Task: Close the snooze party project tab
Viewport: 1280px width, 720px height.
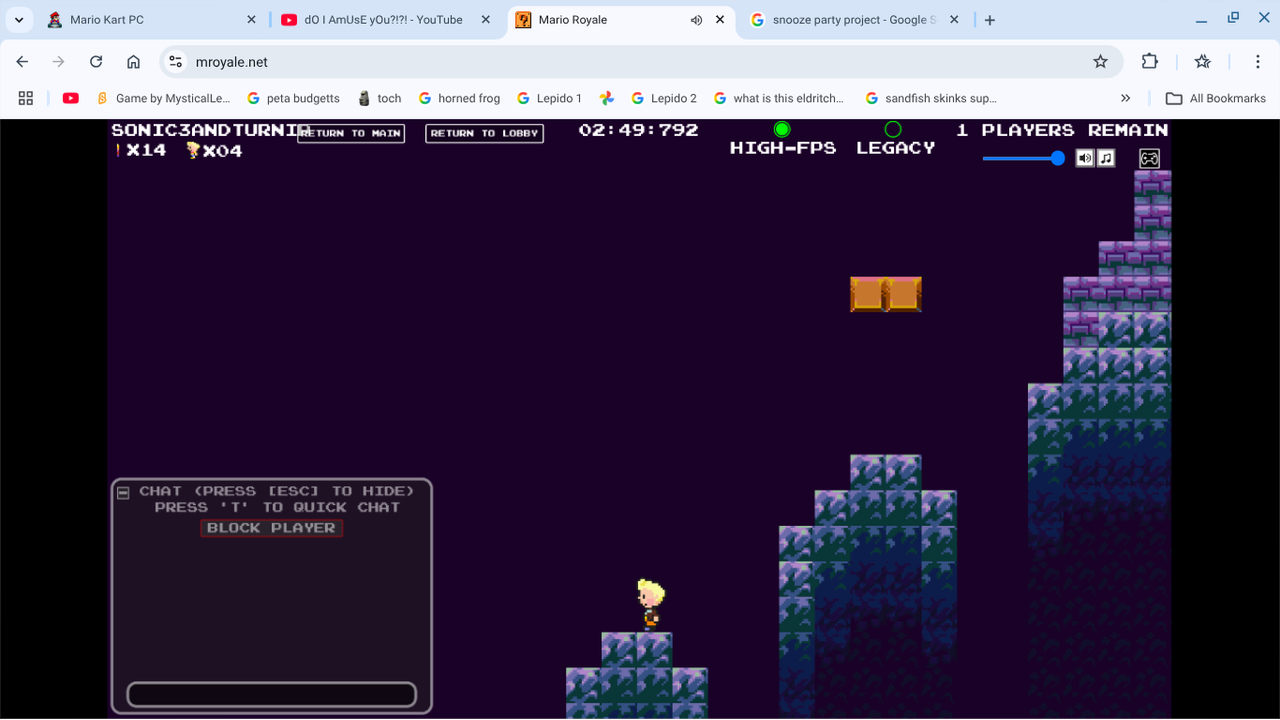Action: [954, 20]
